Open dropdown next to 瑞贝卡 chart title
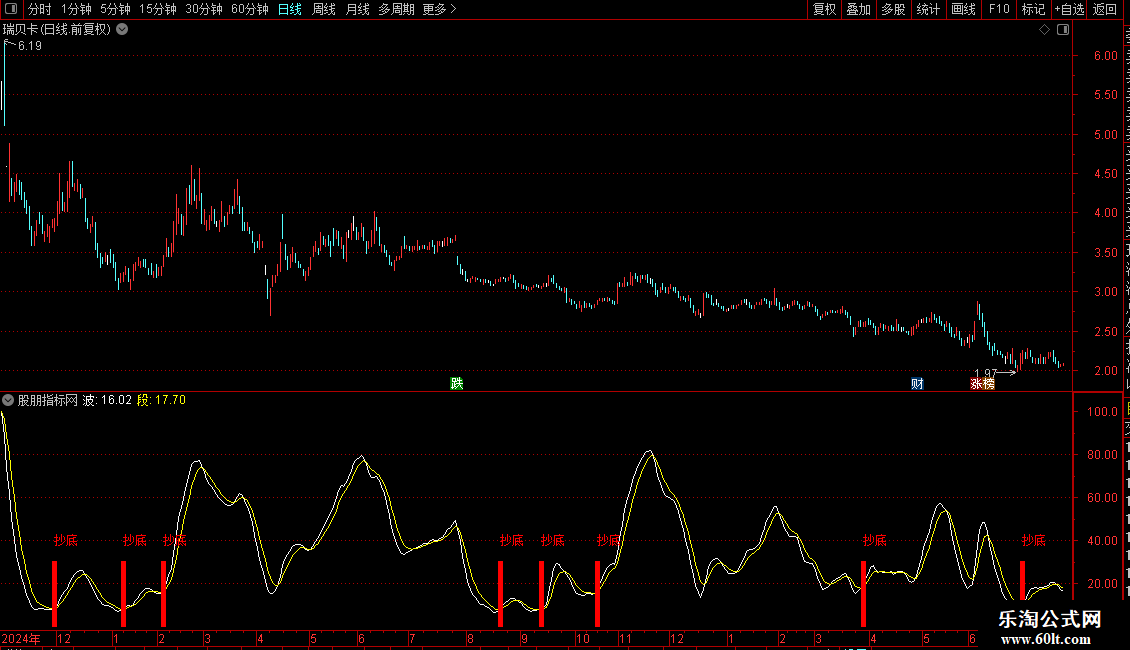 [x=123, y=29]
